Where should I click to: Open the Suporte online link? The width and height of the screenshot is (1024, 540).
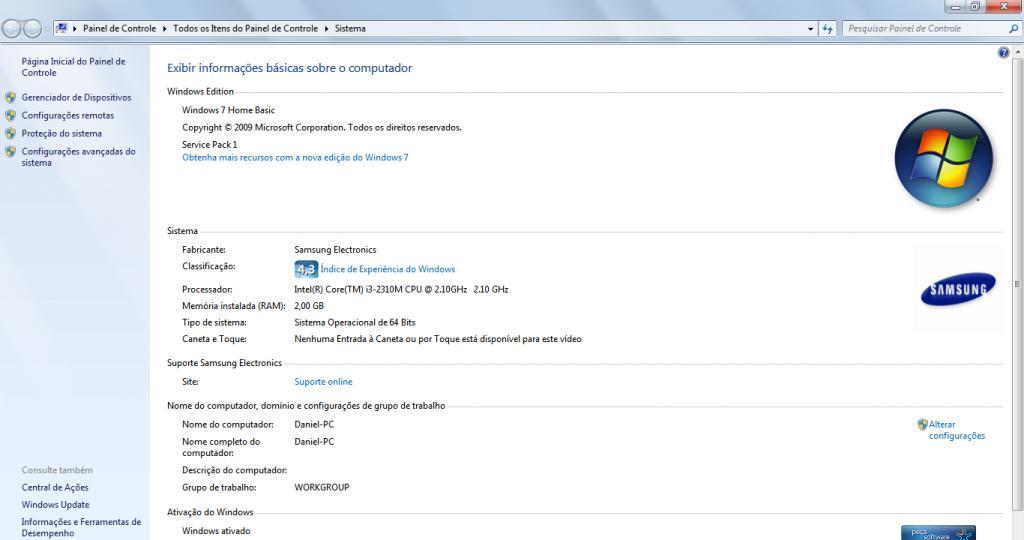[323, 382]
